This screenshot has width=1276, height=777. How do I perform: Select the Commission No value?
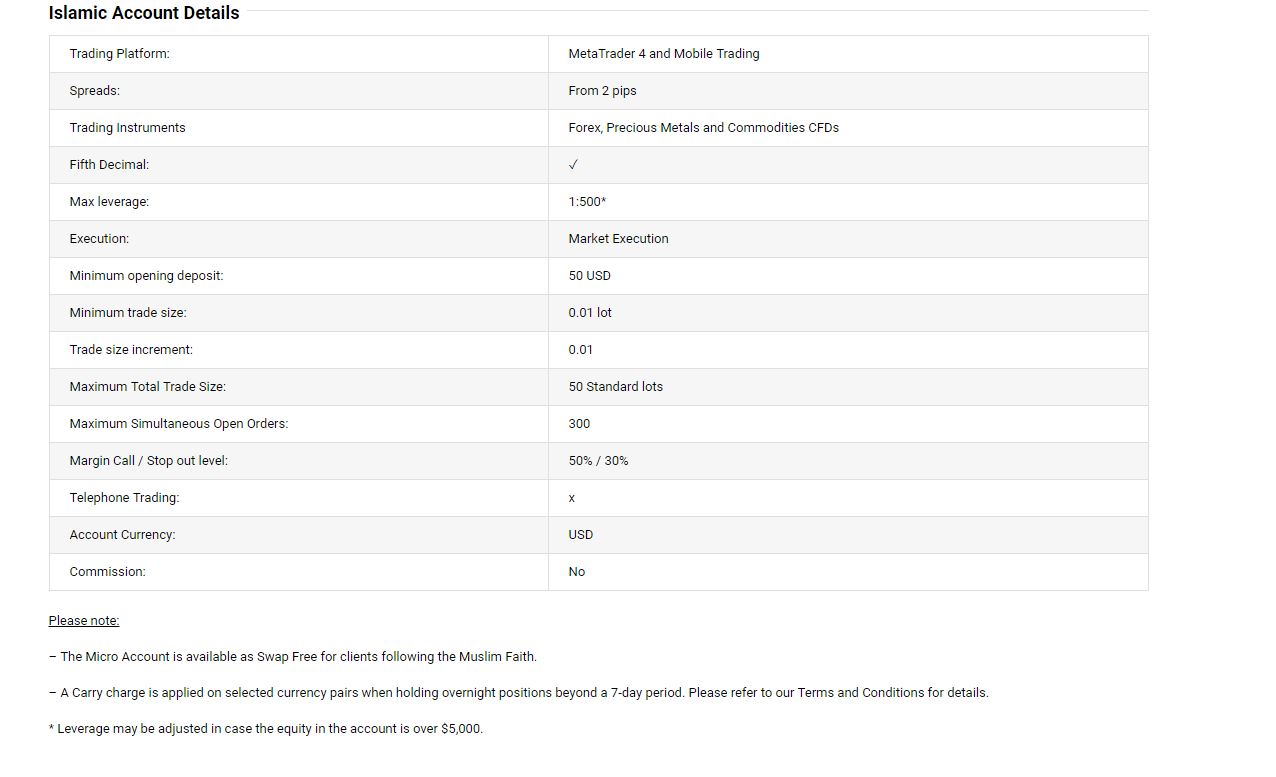[577, 572]
